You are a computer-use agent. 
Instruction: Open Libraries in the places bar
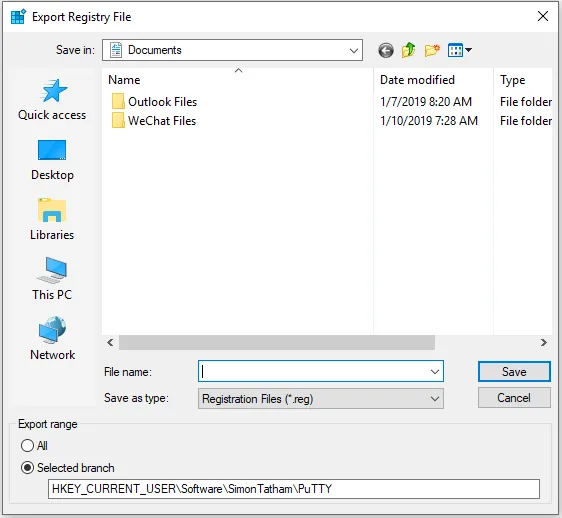point(52,219)
